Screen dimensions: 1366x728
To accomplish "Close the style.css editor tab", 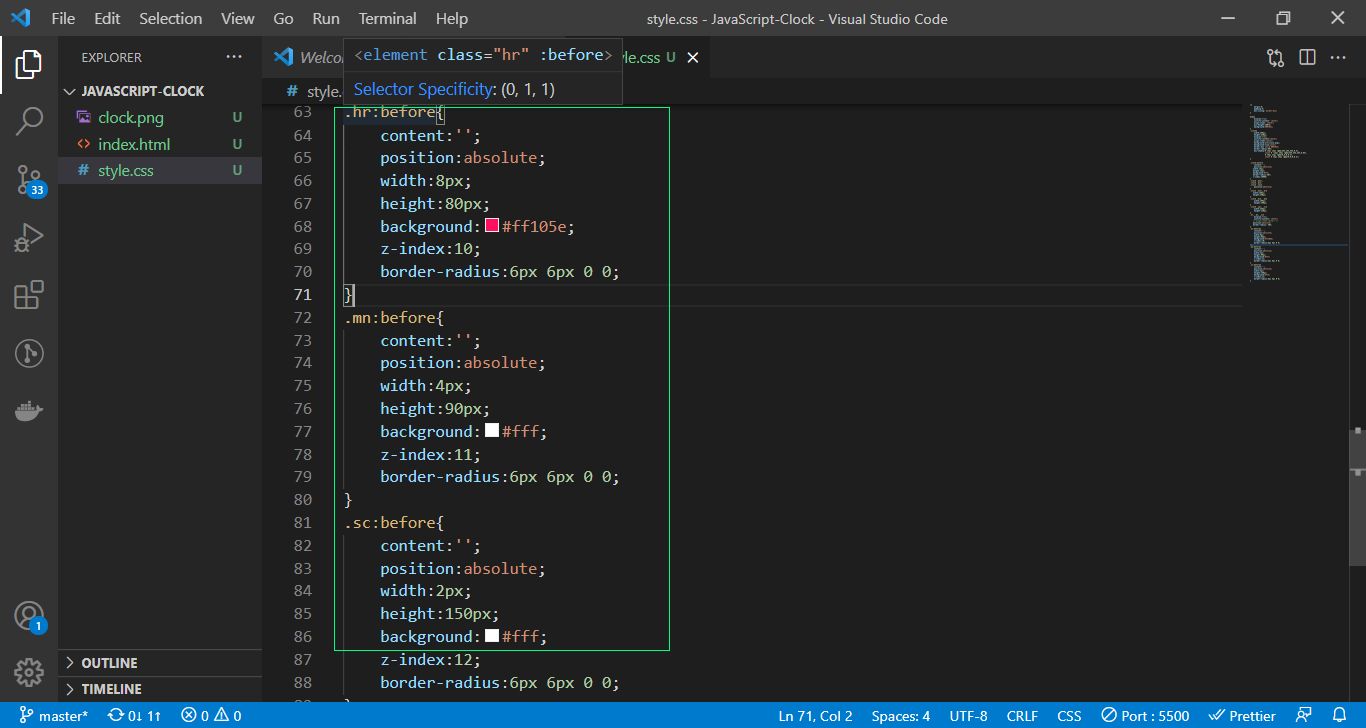I will coord(692,58).
